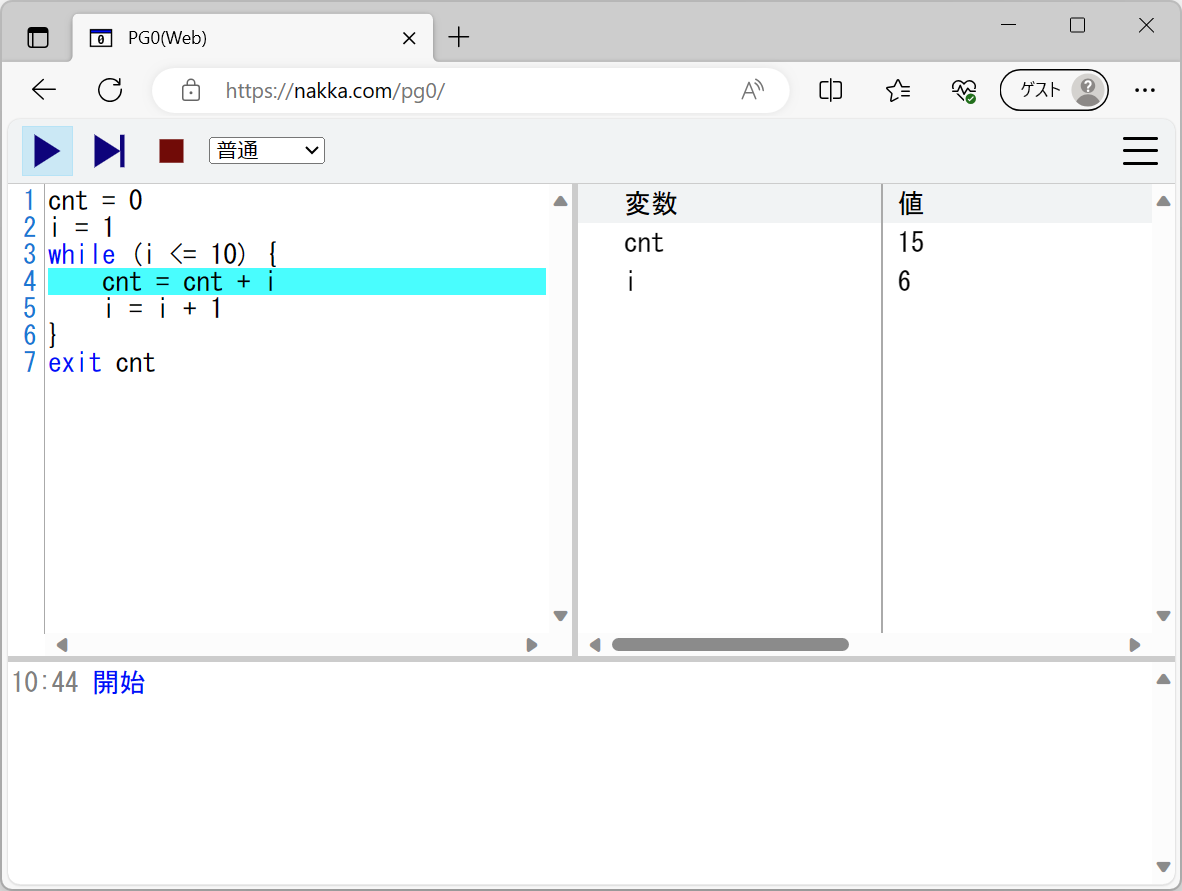Minimize the browser window

pyautogui.click(x=1008, y=25)
